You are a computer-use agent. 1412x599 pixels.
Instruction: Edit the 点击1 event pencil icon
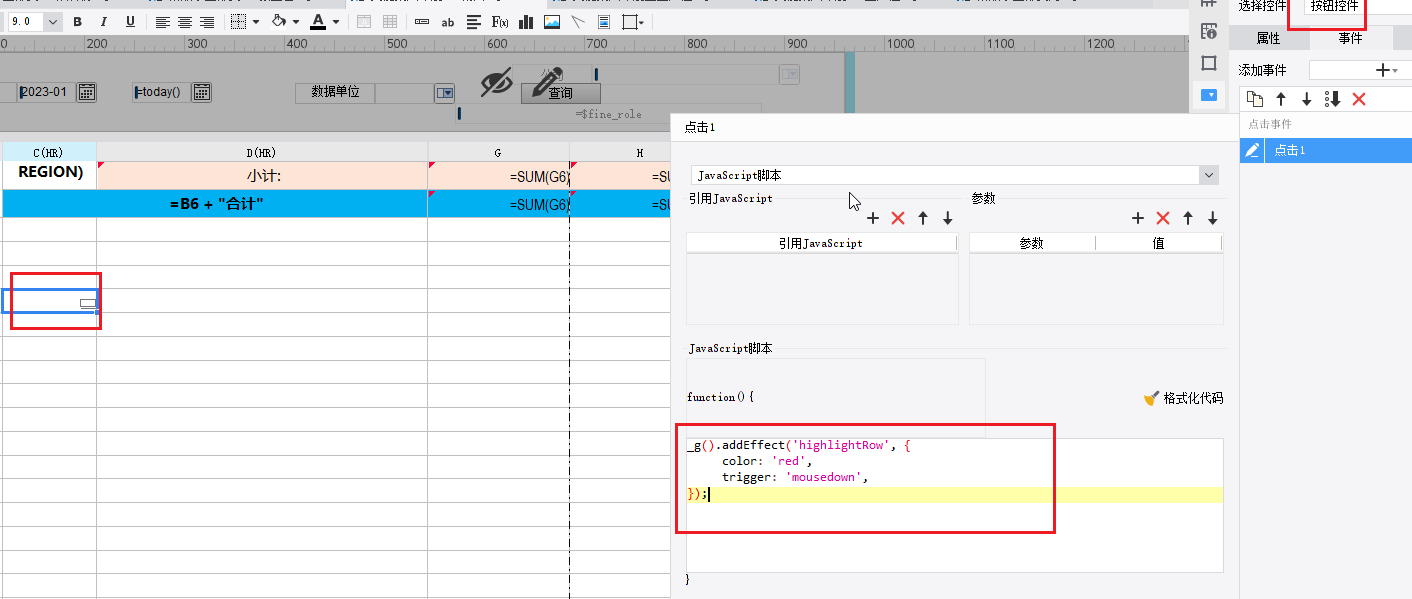[x=1252, y=150]
